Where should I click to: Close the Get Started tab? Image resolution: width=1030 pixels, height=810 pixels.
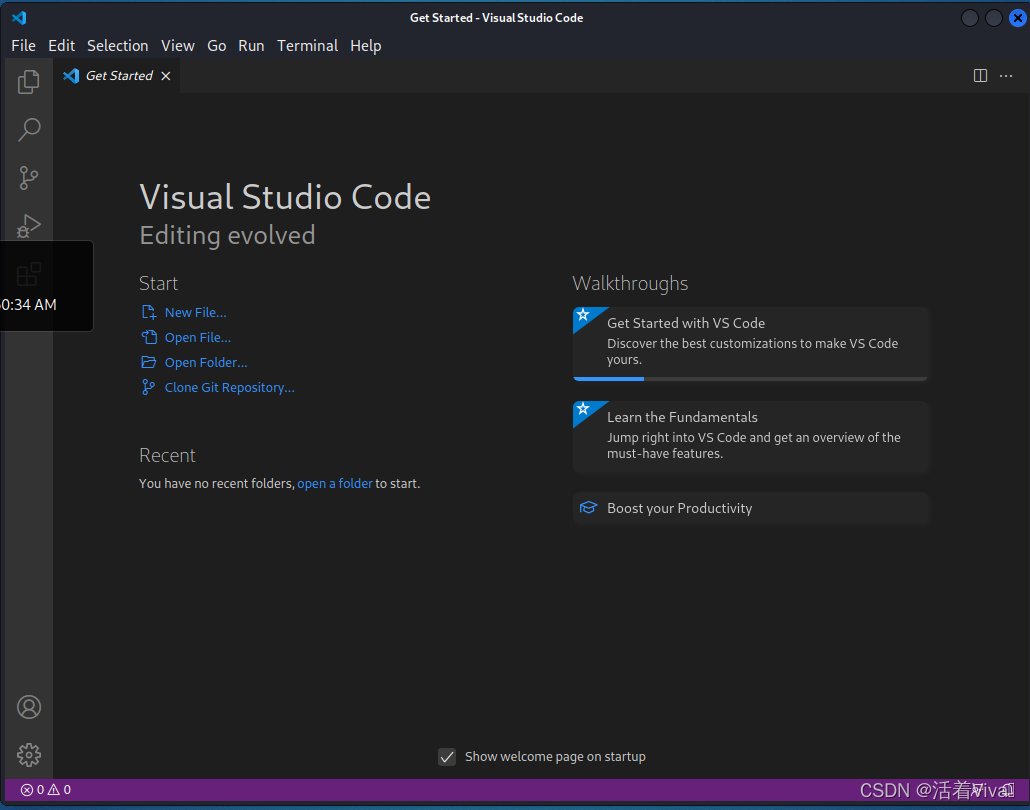tap(166, 76)
